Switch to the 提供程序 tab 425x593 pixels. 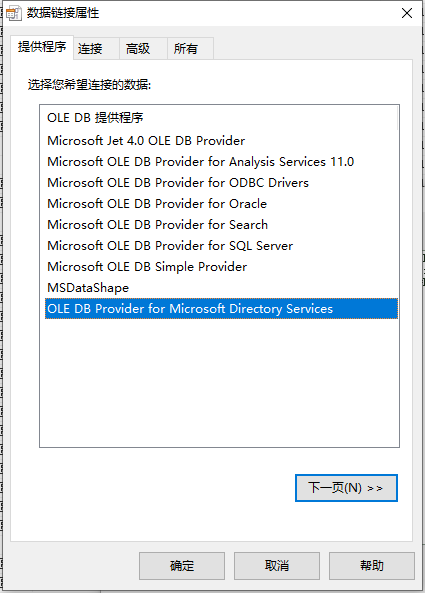click(x=42, y=47)
